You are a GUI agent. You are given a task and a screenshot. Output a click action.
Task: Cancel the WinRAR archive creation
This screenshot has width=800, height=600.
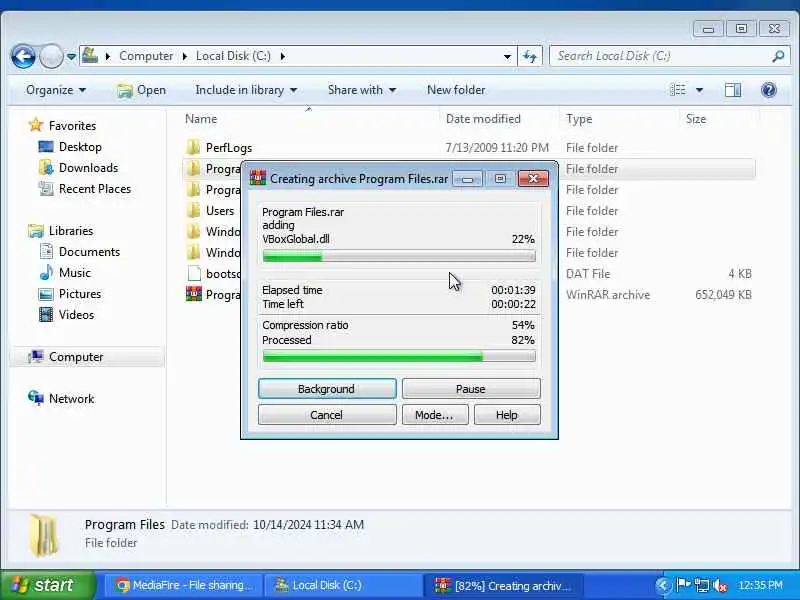pos(327,415)
